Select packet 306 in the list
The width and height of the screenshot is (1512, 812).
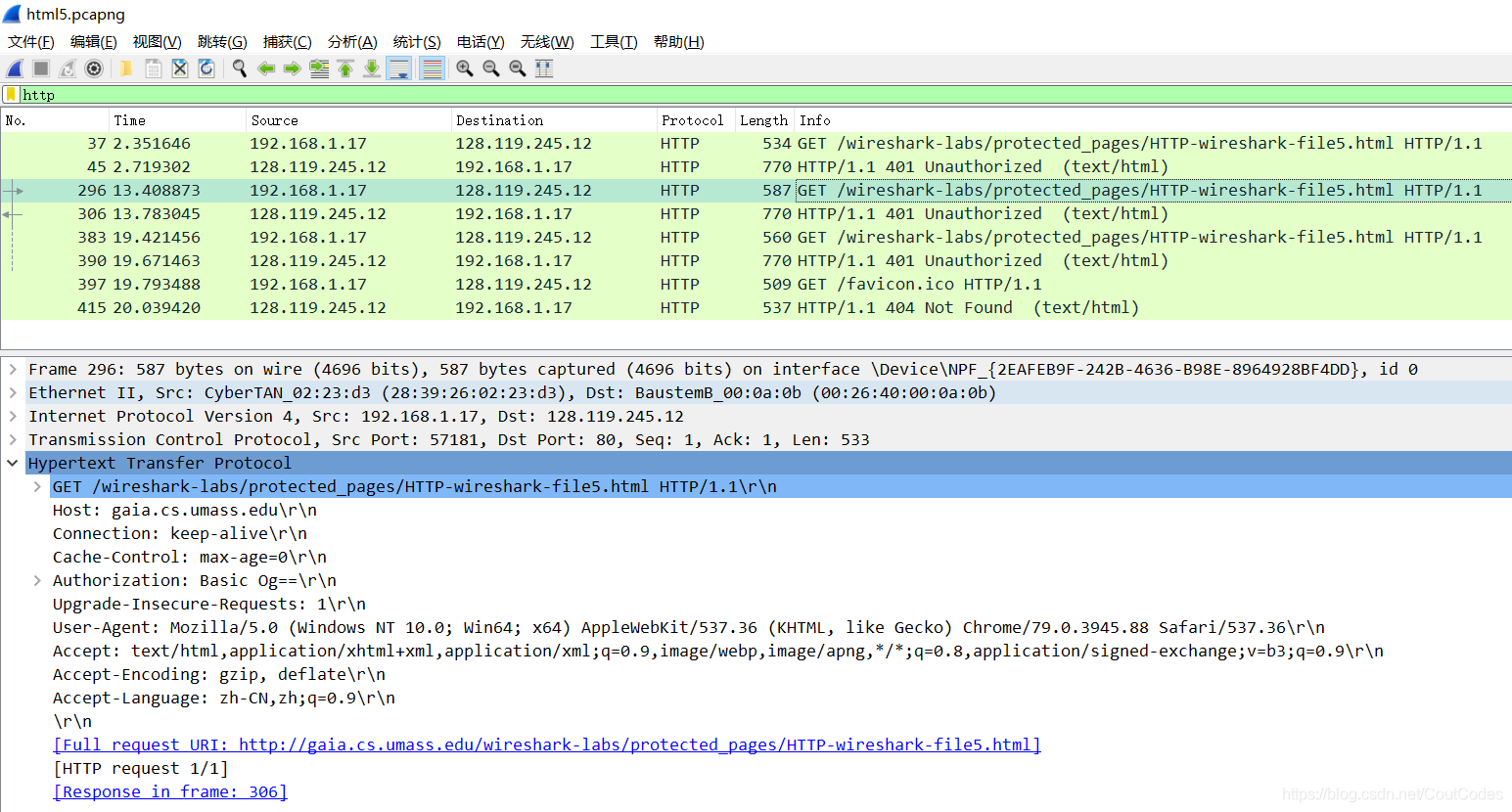click(x=756, y=214)
